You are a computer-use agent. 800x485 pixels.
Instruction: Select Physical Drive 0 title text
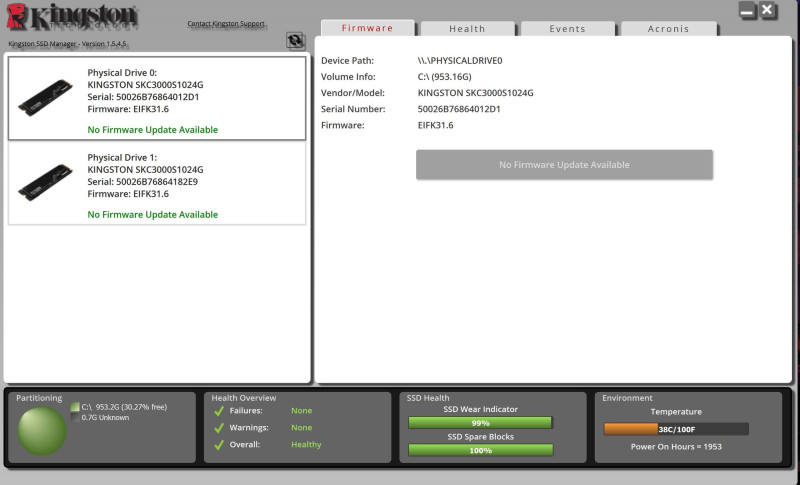[122, 73]
